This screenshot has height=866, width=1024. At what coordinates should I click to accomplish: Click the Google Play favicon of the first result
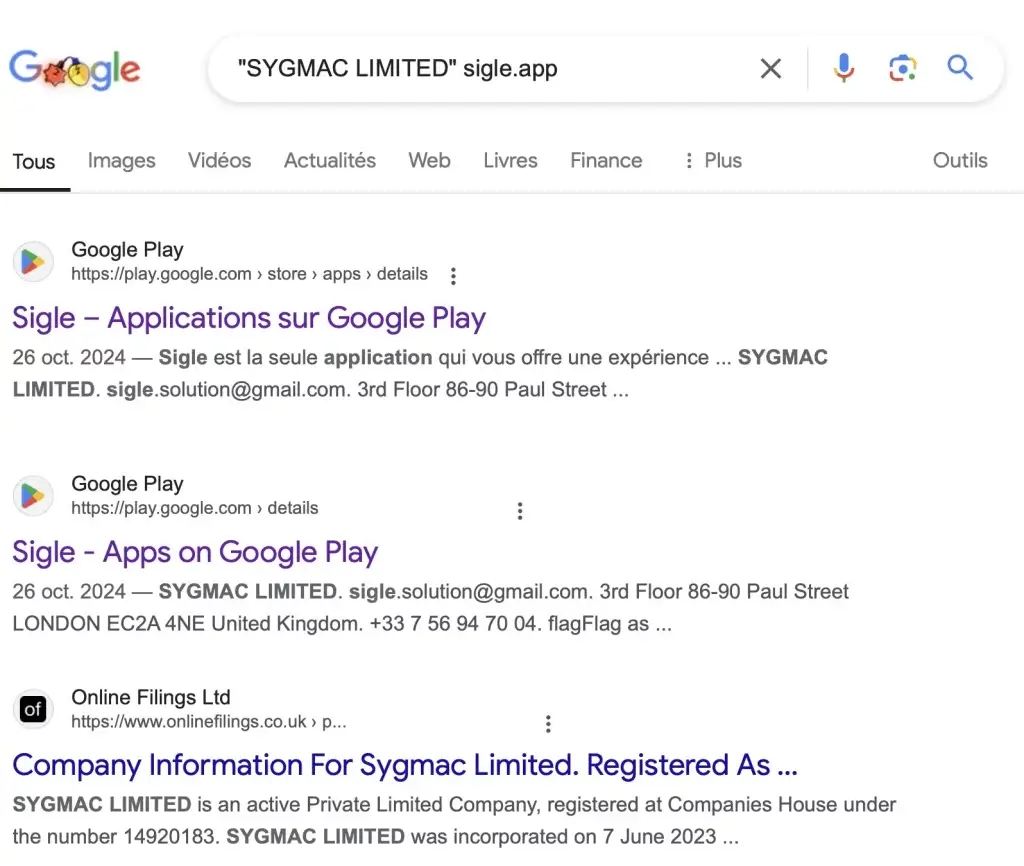pyautogui.click(x=33, y=262)
